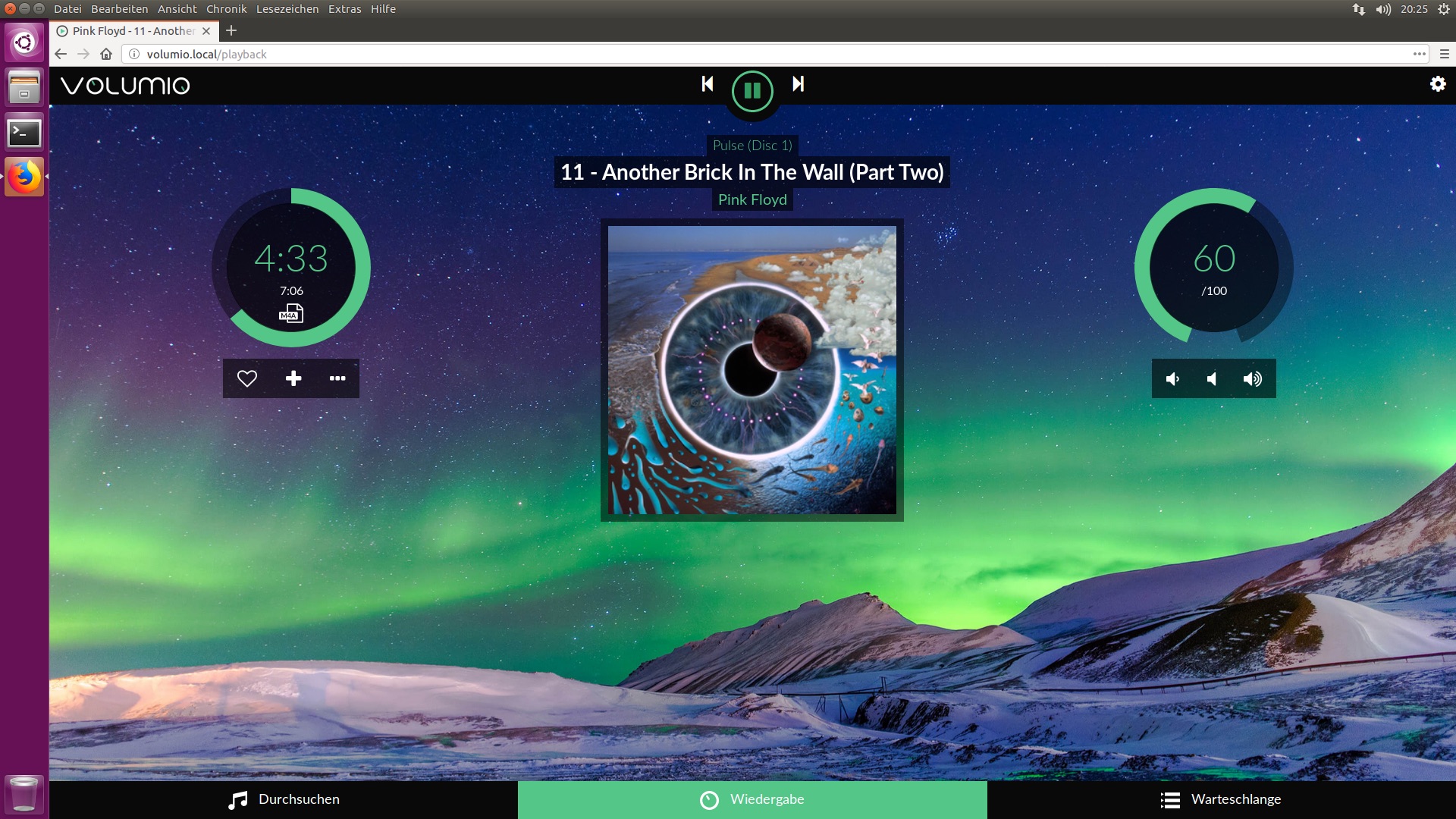The image size is (1456, 819).
Task: Raise the volume with volume-up icon
Action: coord(1253,379)
